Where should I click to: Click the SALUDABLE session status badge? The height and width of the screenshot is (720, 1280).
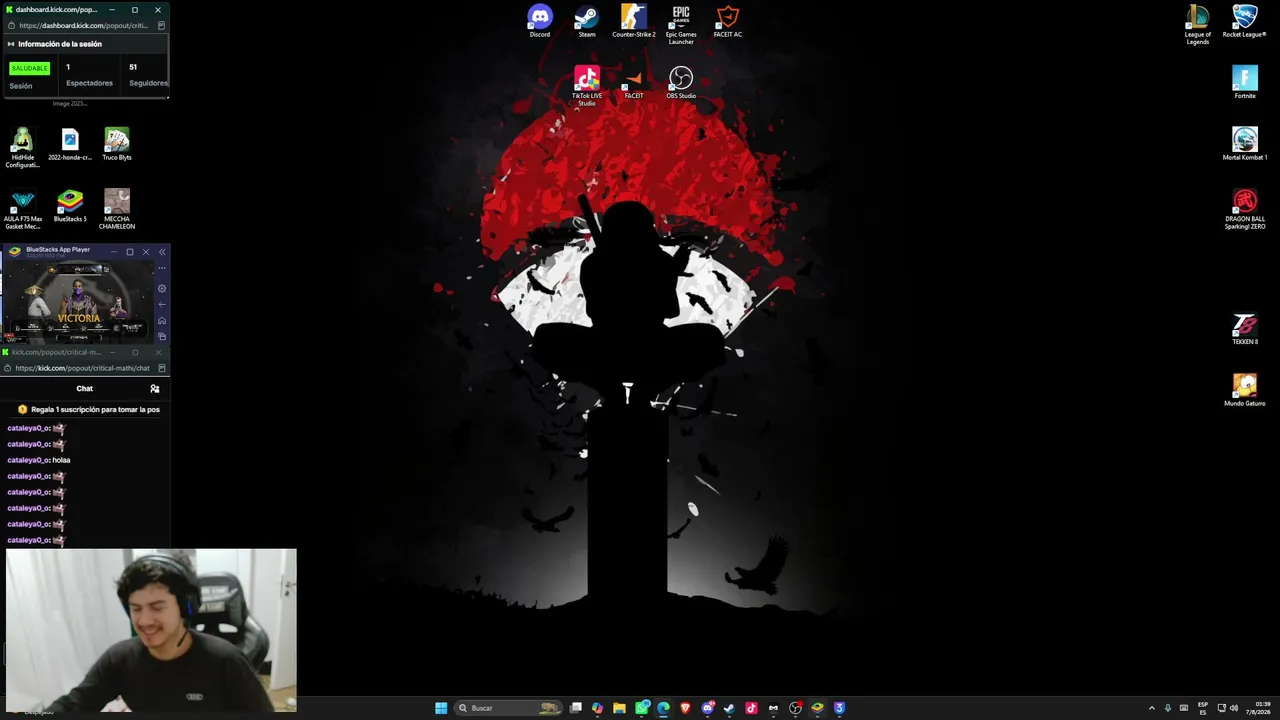(x=29, y=68)
